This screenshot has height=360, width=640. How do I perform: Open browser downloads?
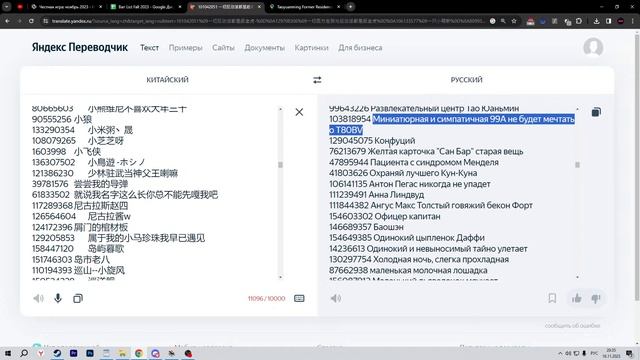tap(596, 21)
